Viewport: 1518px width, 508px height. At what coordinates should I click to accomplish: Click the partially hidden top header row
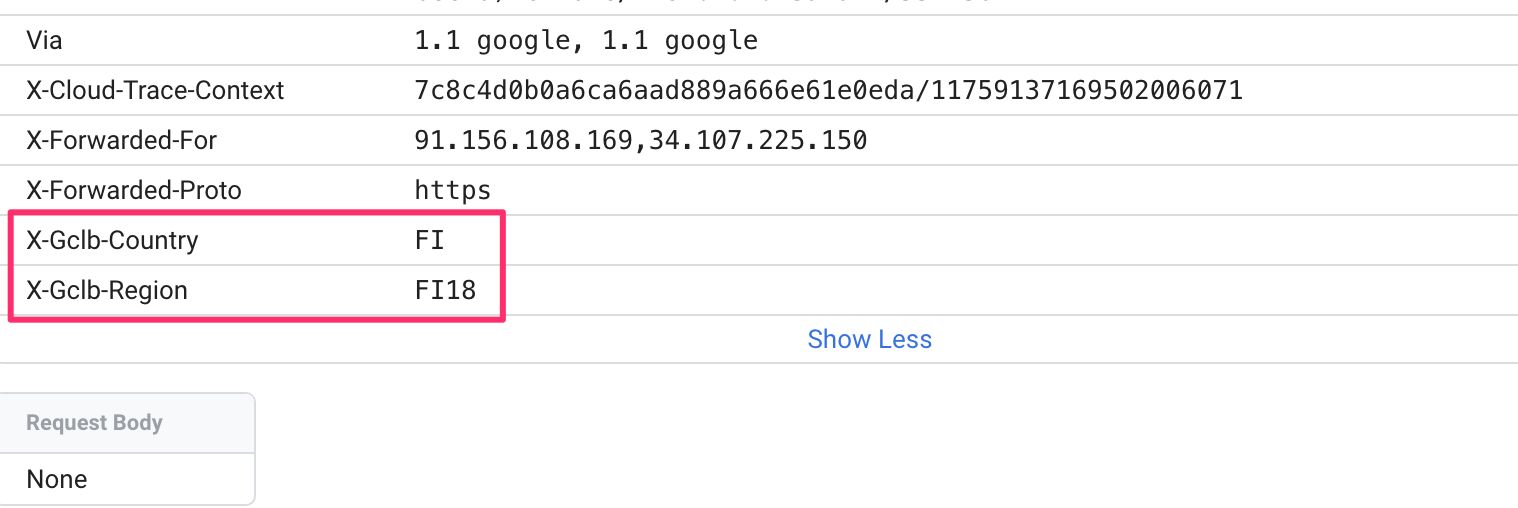(x=759, y=7)
